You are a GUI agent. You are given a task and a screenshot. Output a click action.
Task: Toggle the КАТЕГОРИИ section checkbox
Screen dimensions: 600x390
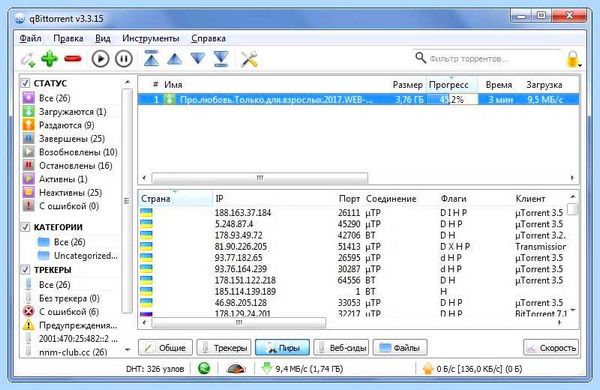tap(25, 227)
